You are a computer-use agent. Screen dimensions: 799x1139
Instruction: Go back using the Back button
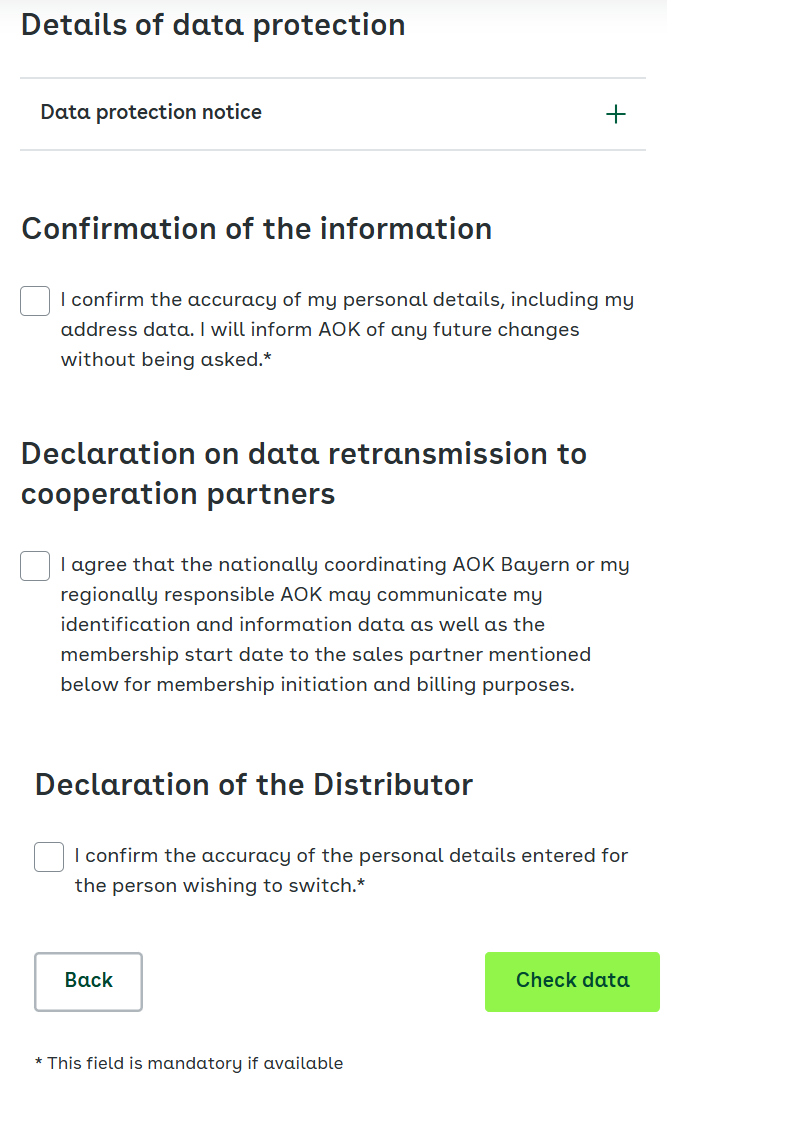click(x=89, y=981)
